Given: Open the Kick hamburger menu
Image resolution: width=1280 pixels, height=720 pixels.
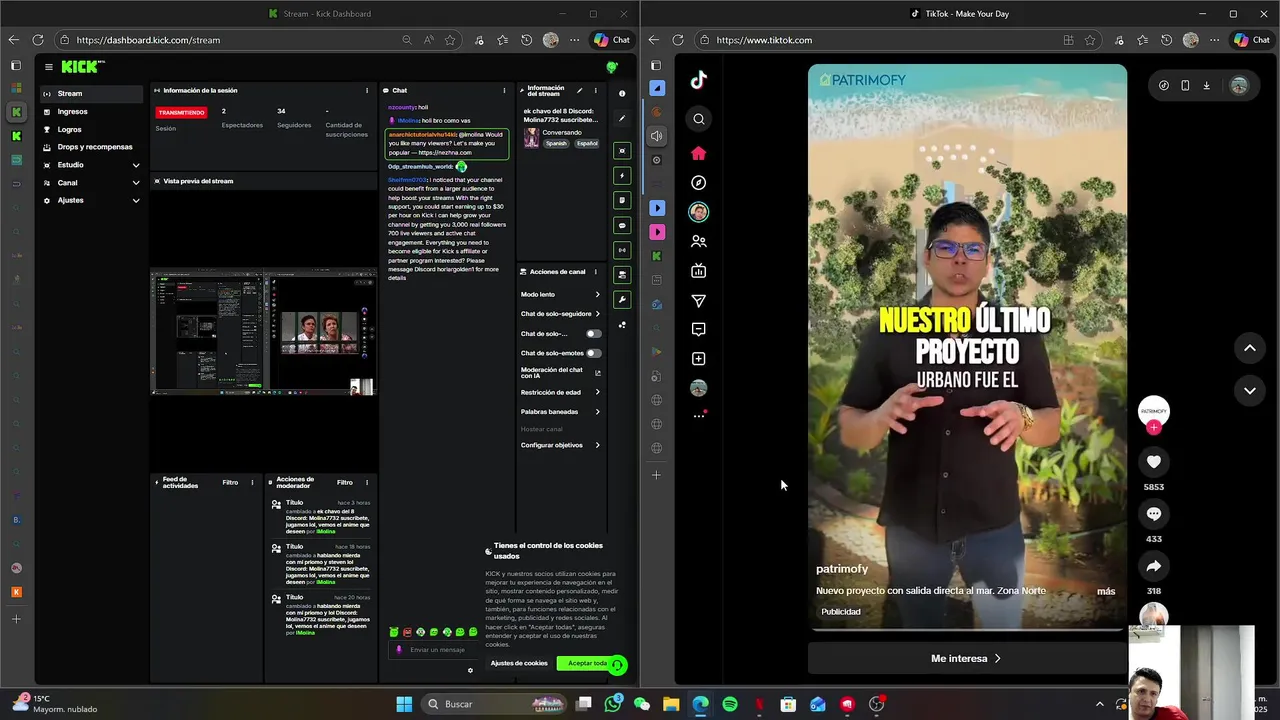Looking at the screenshot, I should tap(48, 67).
